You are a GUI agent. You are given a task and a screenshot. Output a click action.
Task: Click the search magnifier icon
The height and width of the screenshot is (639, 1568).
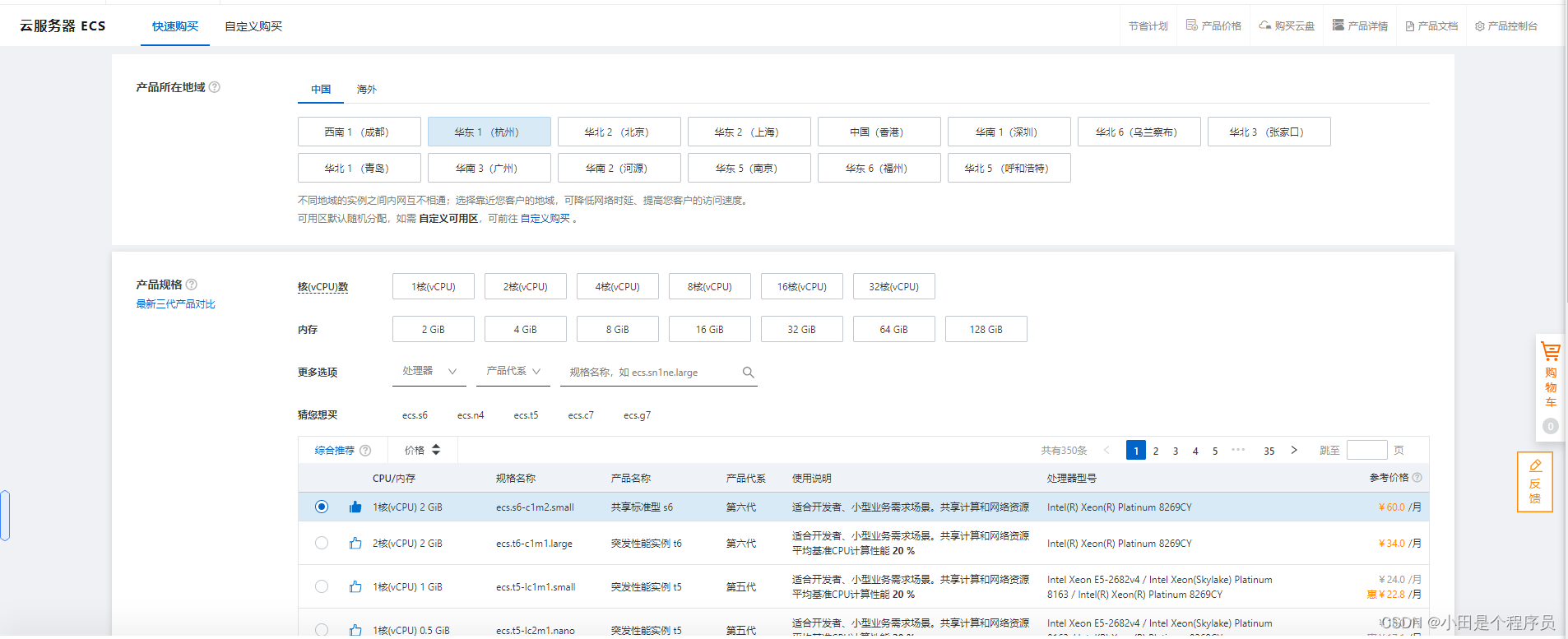[x=748, y=373]
